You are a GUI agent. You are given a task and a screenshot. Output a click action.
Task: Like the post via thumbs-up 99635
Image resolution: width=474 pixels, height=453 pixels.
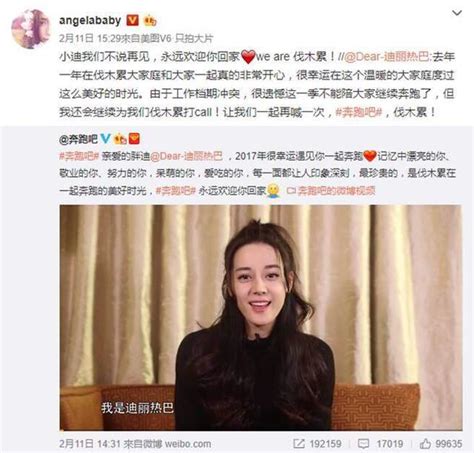[425, 443]
